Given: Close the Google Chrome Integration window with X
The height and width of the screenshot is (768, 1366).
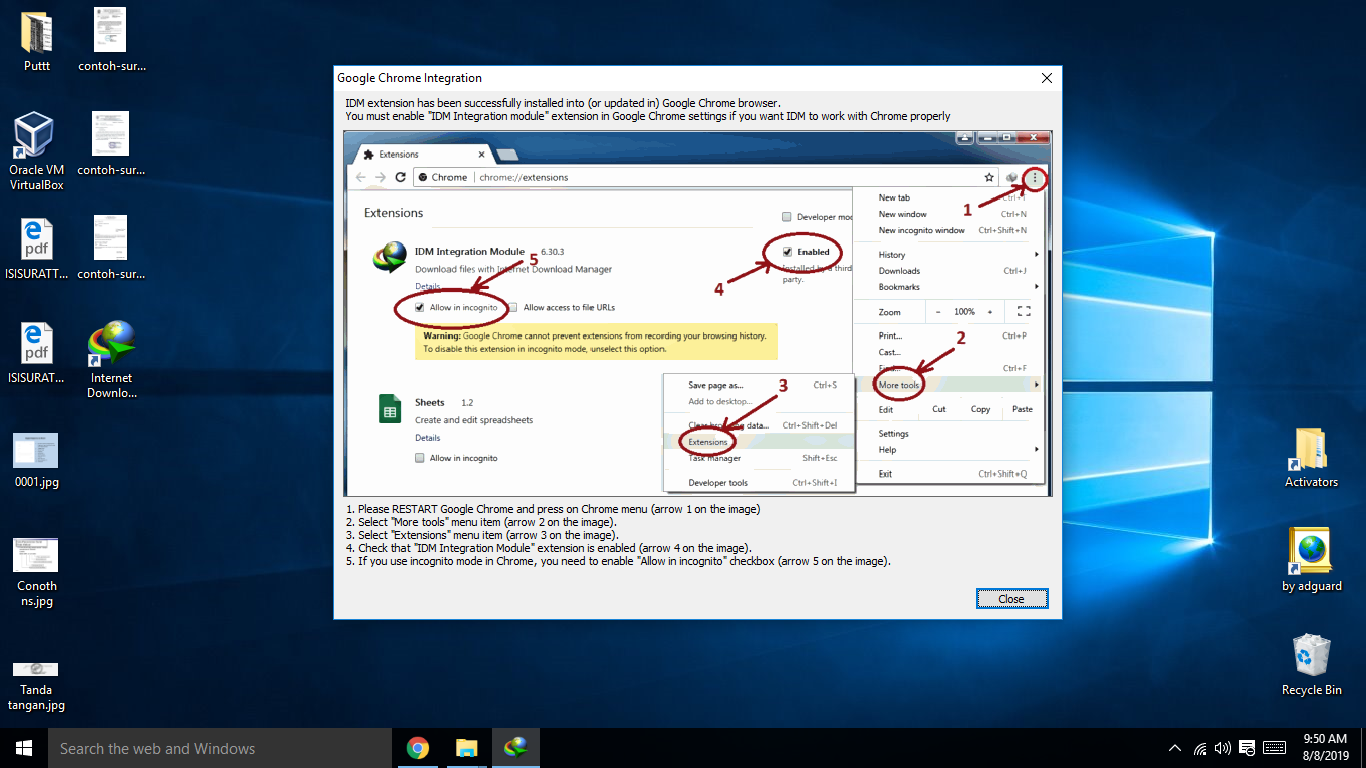Looking at the screenshot, I should pyautogui.click(x=1047, y=78).
